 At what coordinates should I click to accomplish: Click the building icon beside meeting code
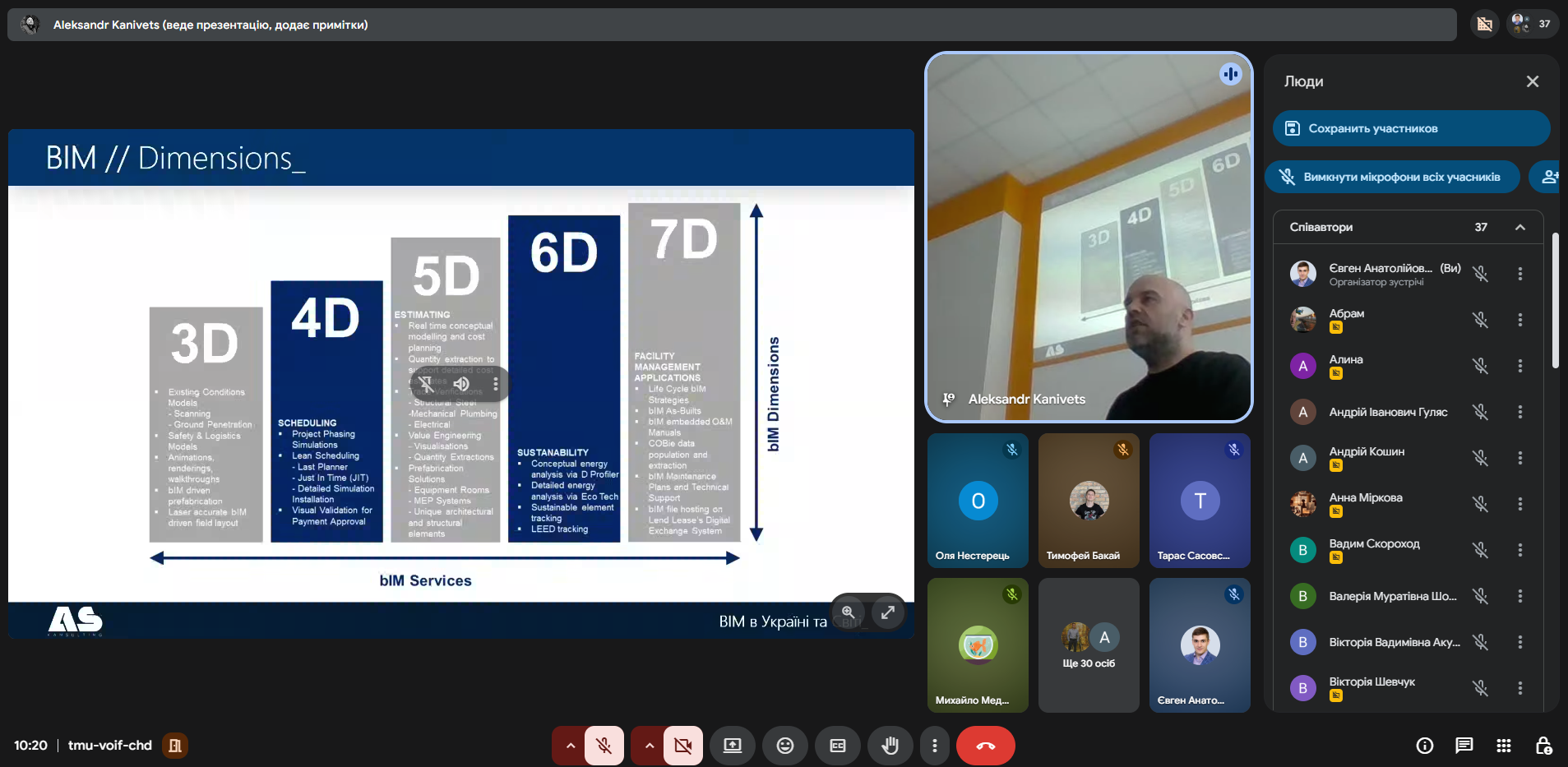175,746
